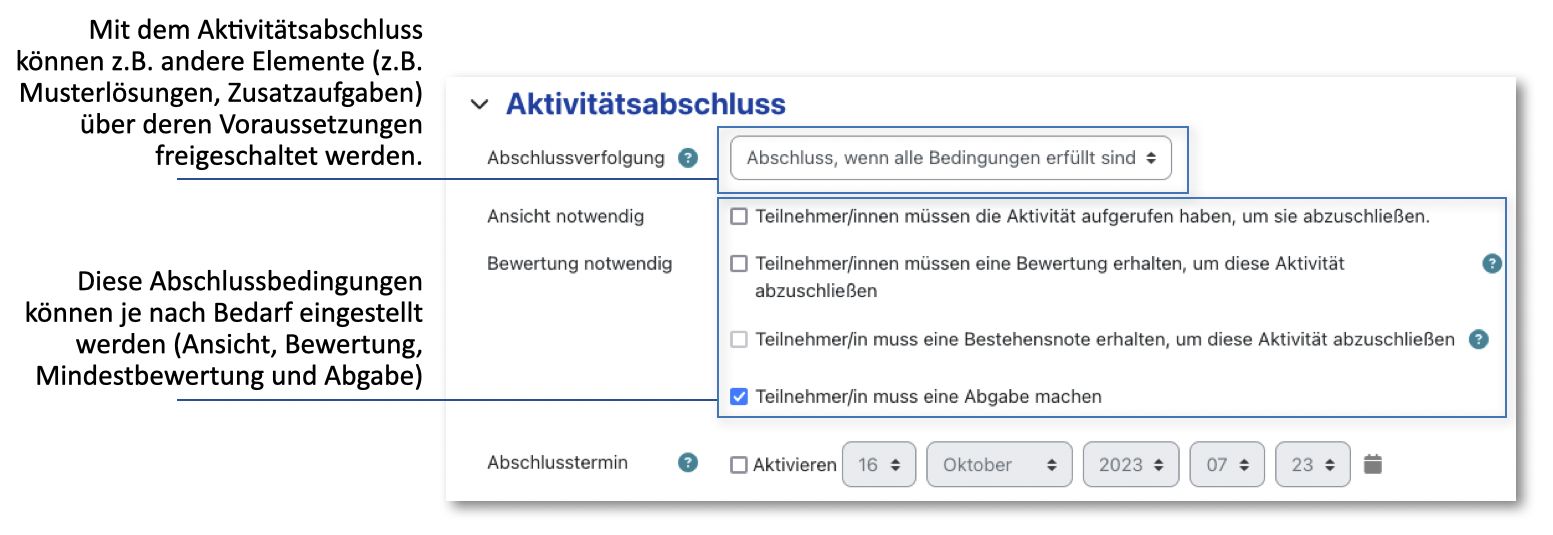This screenshot has height=535, width=1553.
Task: Click the Aktivitätsabschluss section heading
Action: point(645,104)
